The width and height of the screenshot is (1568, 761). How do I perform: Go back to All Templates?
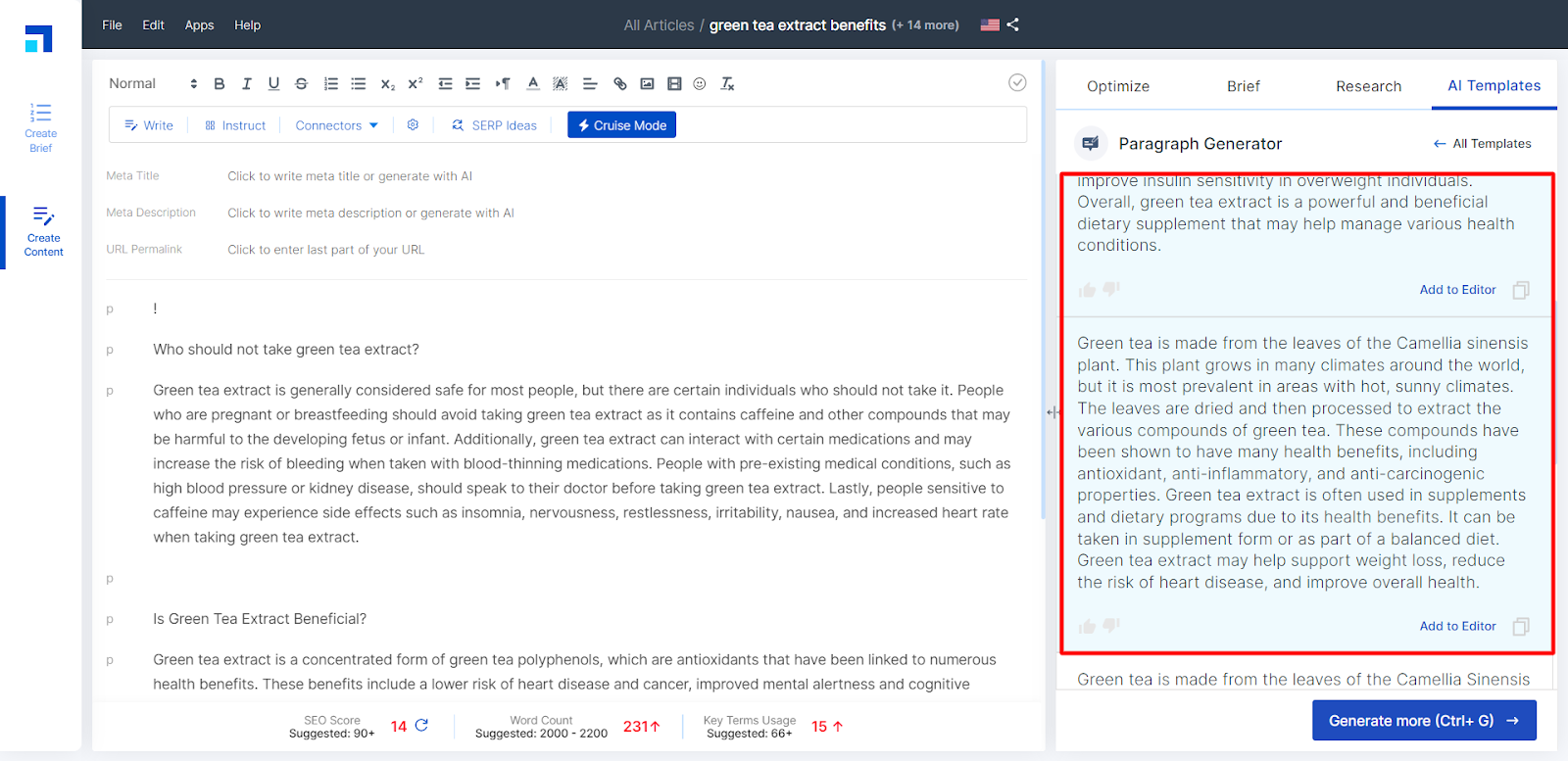tap(1482, 144)
